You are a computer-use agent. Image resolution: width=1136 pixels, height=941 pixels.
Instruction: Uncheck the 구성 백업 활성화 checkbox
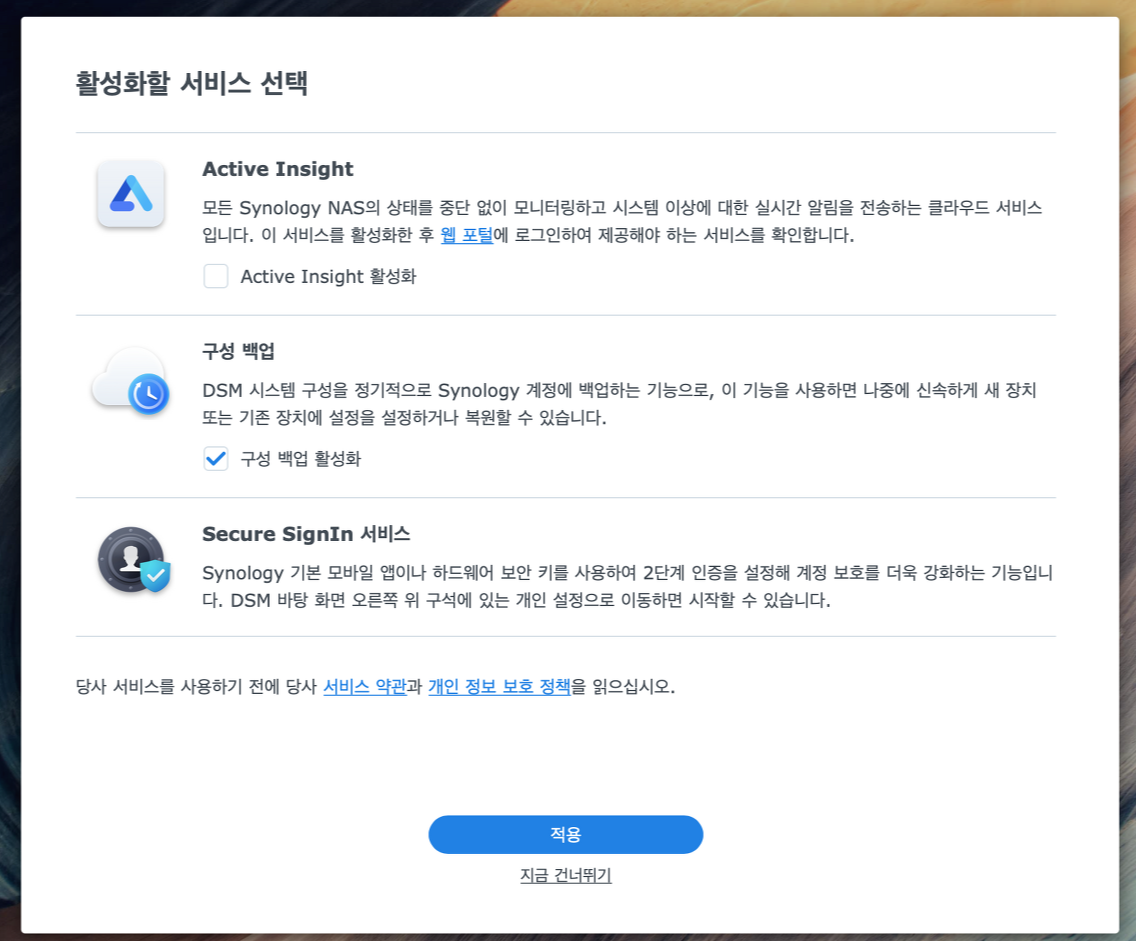pyautogui.click(x=216, y=459)
